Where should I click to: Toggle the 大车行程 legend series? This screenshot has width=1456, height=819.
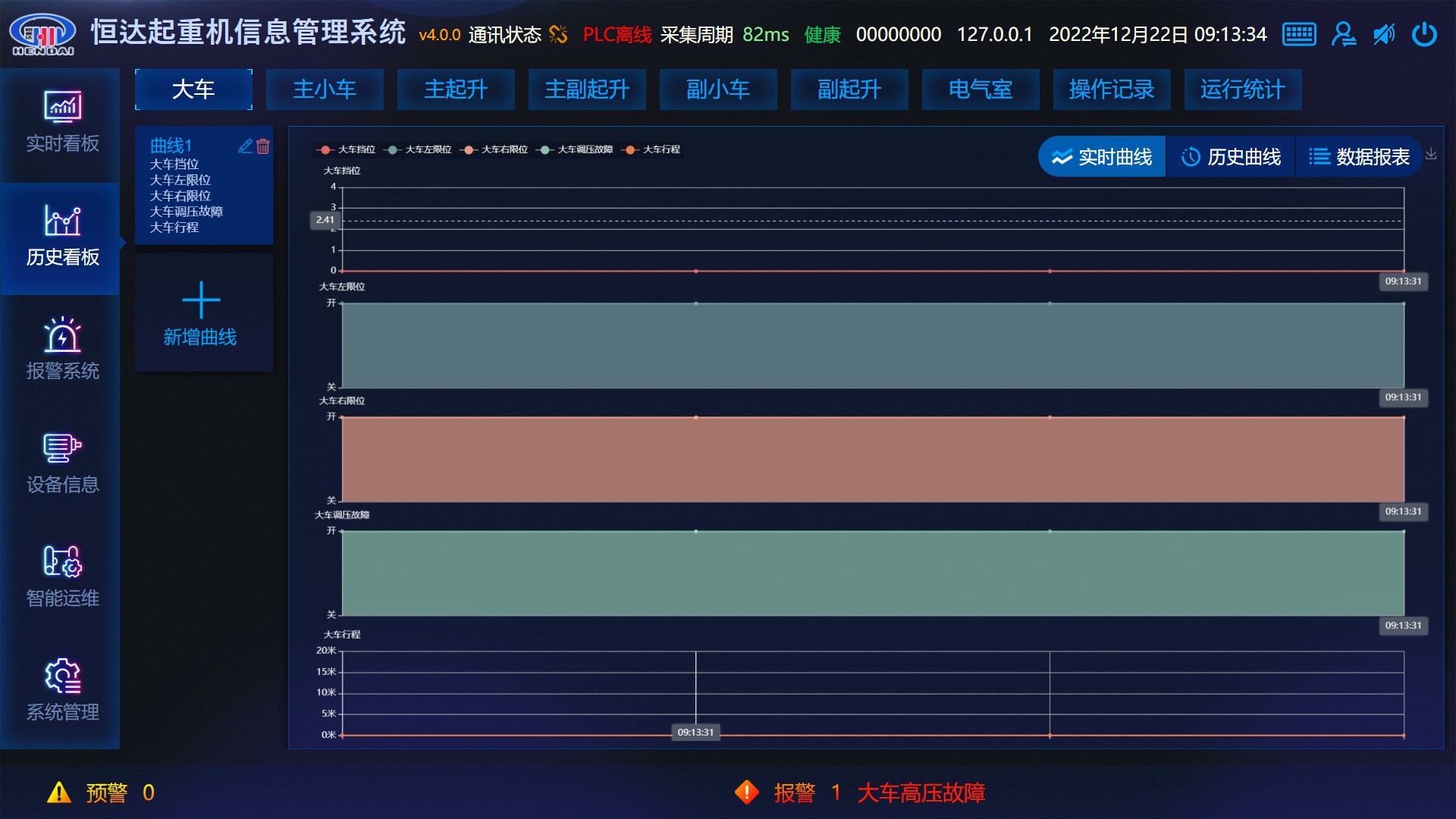tap(652, 149)
